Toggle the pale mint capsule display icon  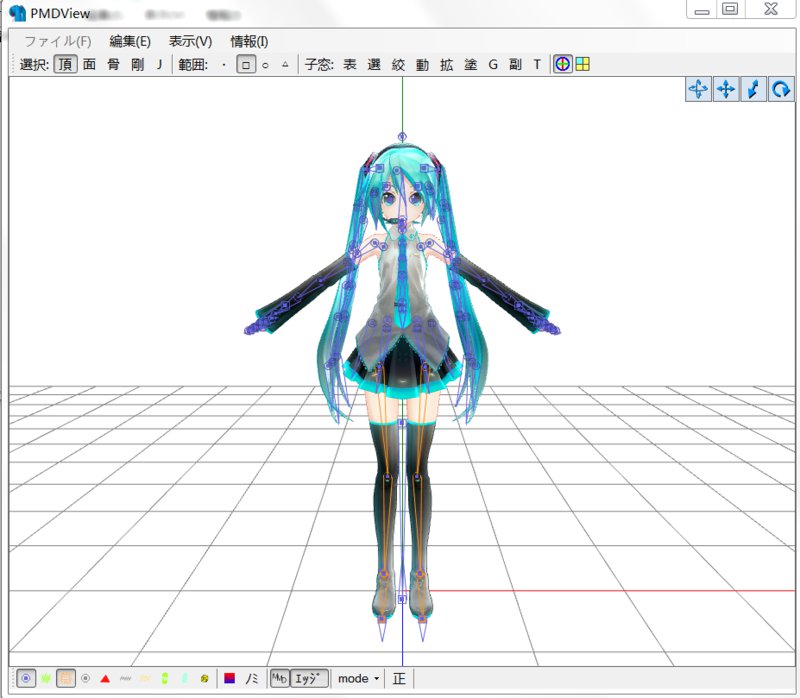[184, 679]
